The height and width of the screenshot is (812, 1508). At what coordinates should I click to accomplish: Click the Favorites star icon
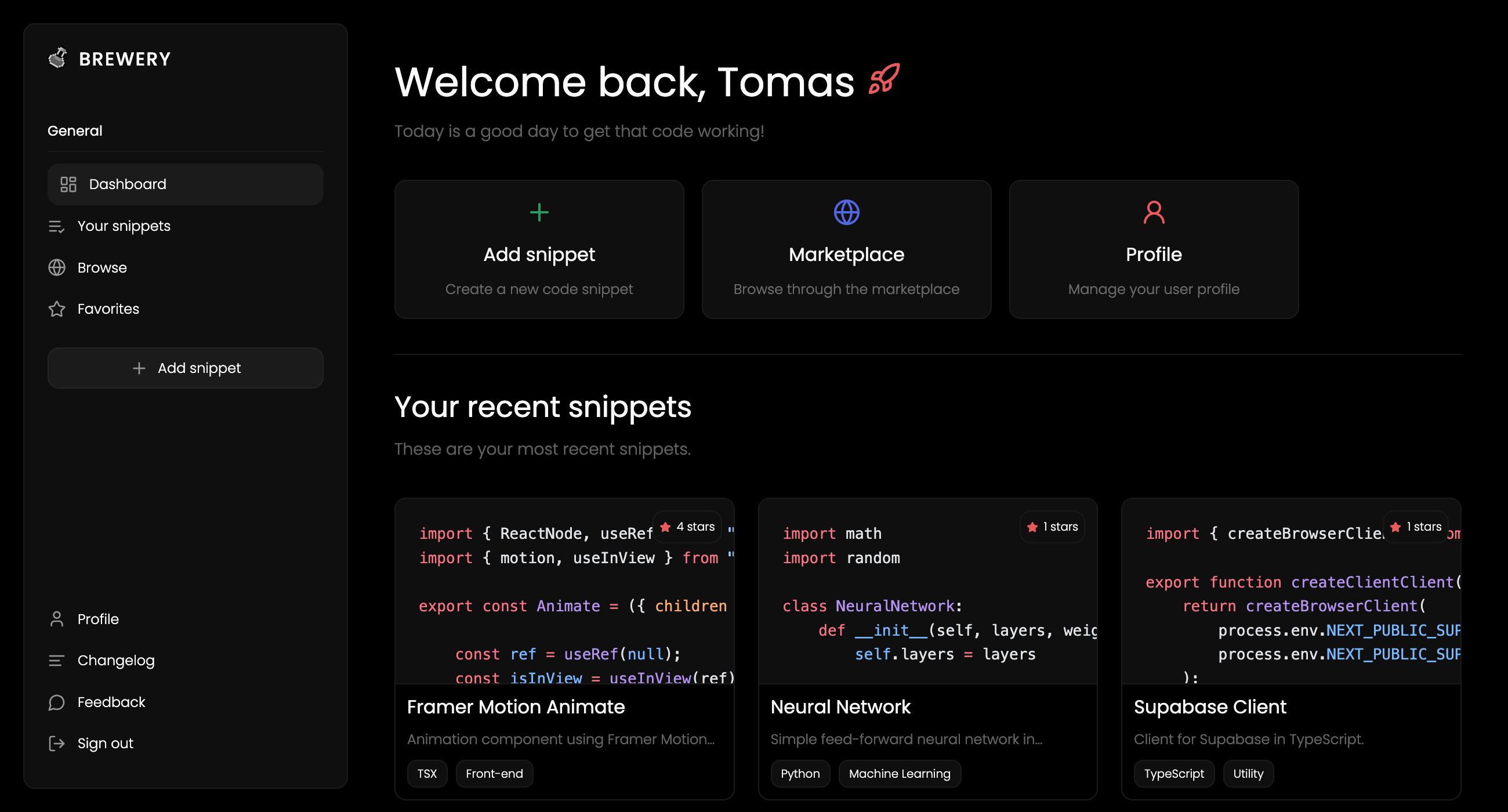tap(56, 309)
